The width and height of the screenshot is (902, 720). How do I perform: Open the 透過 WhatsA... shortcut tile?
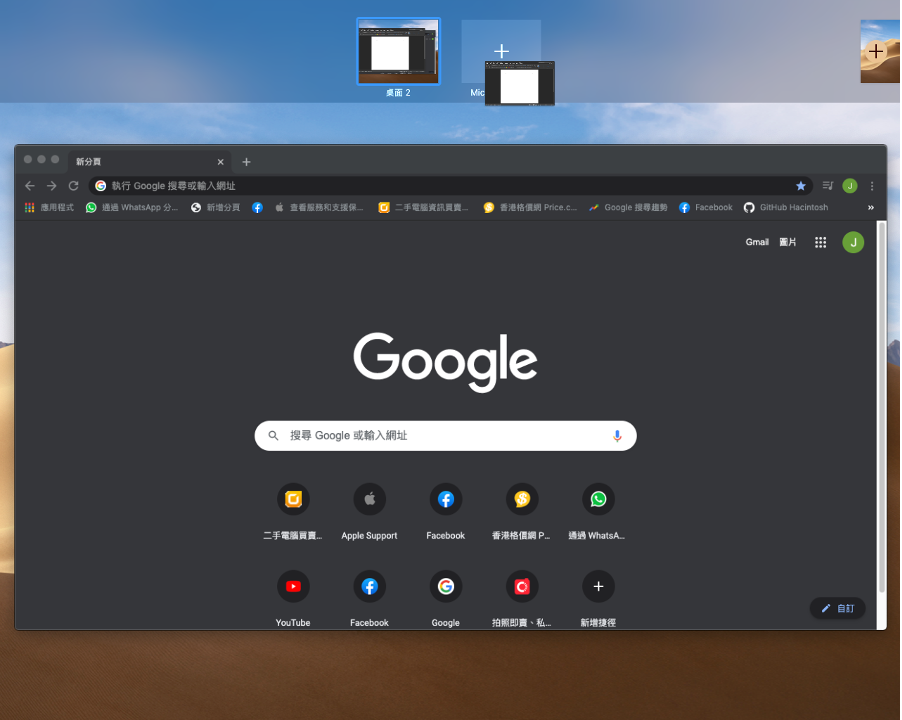coord(598,512)
